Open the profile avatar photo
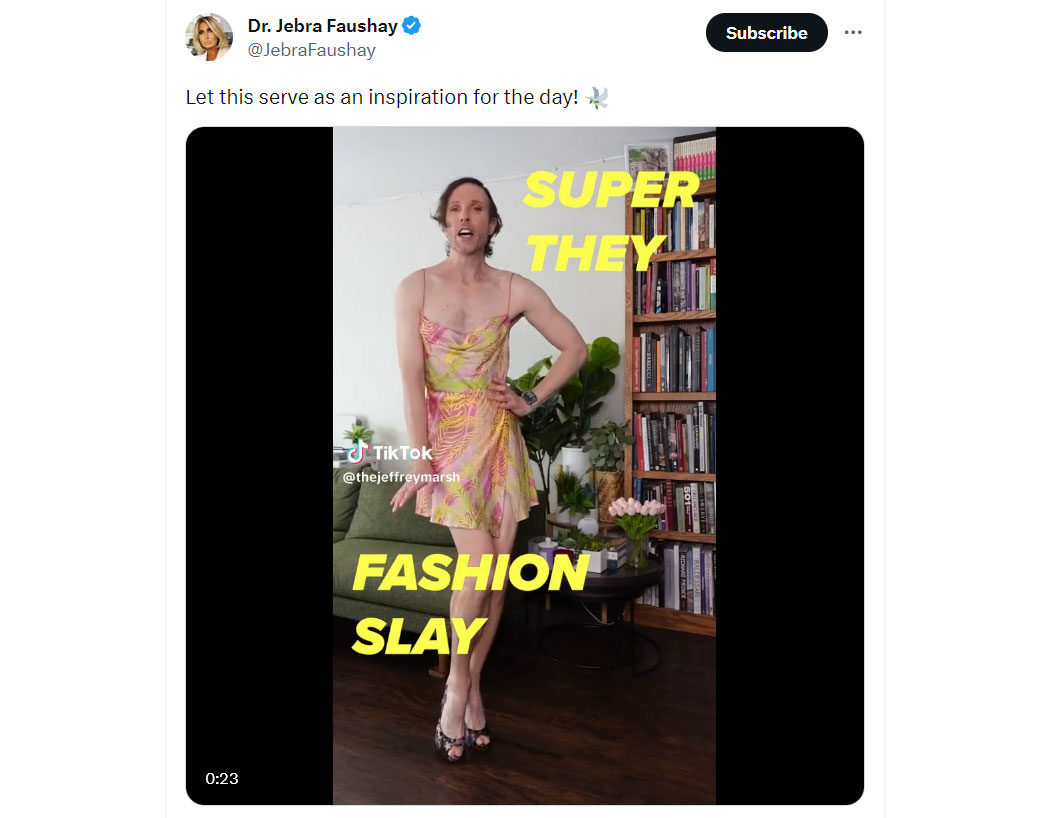Viewport: 1050px width, 818px height. pyautogui.click(x=209, y=37)
